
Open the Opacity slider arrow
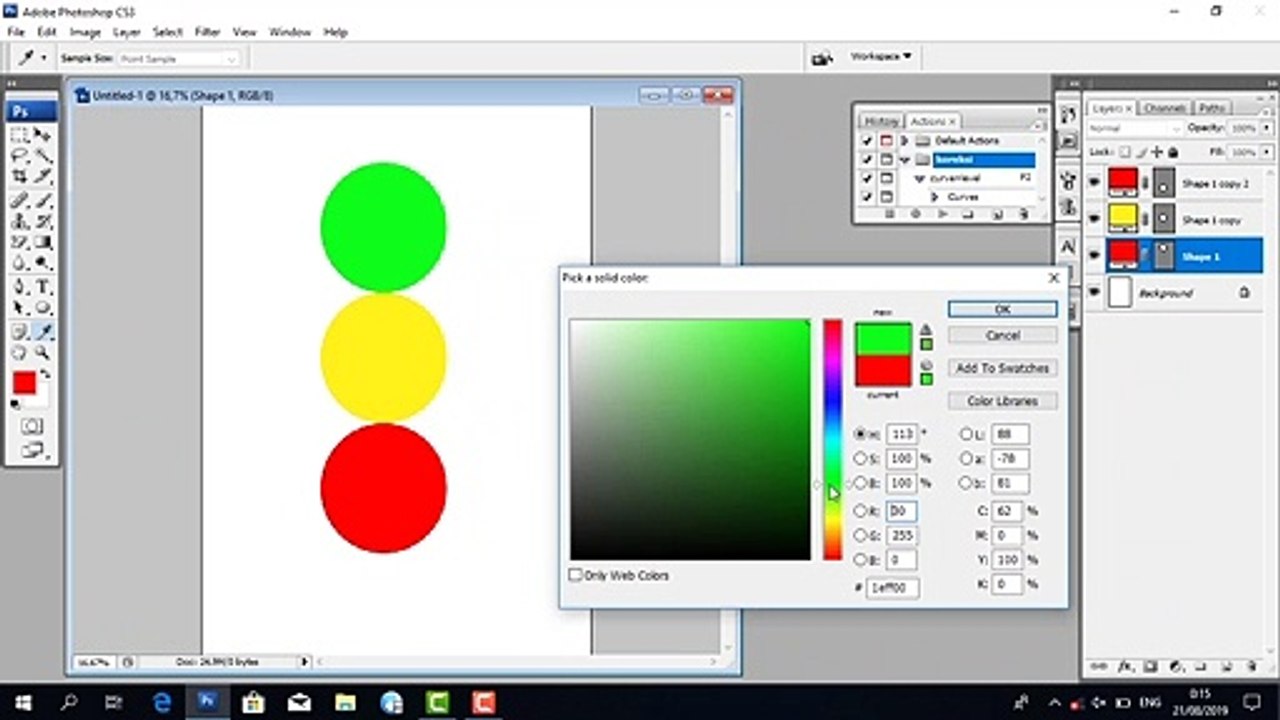[x=1266, y=129]
